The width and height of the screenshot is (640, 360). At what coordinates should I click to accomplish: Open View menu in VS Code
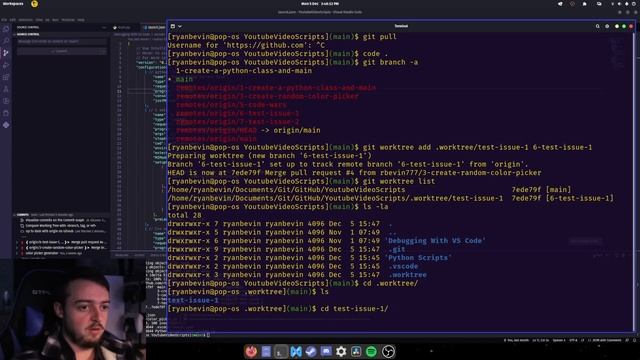(39, 20)
